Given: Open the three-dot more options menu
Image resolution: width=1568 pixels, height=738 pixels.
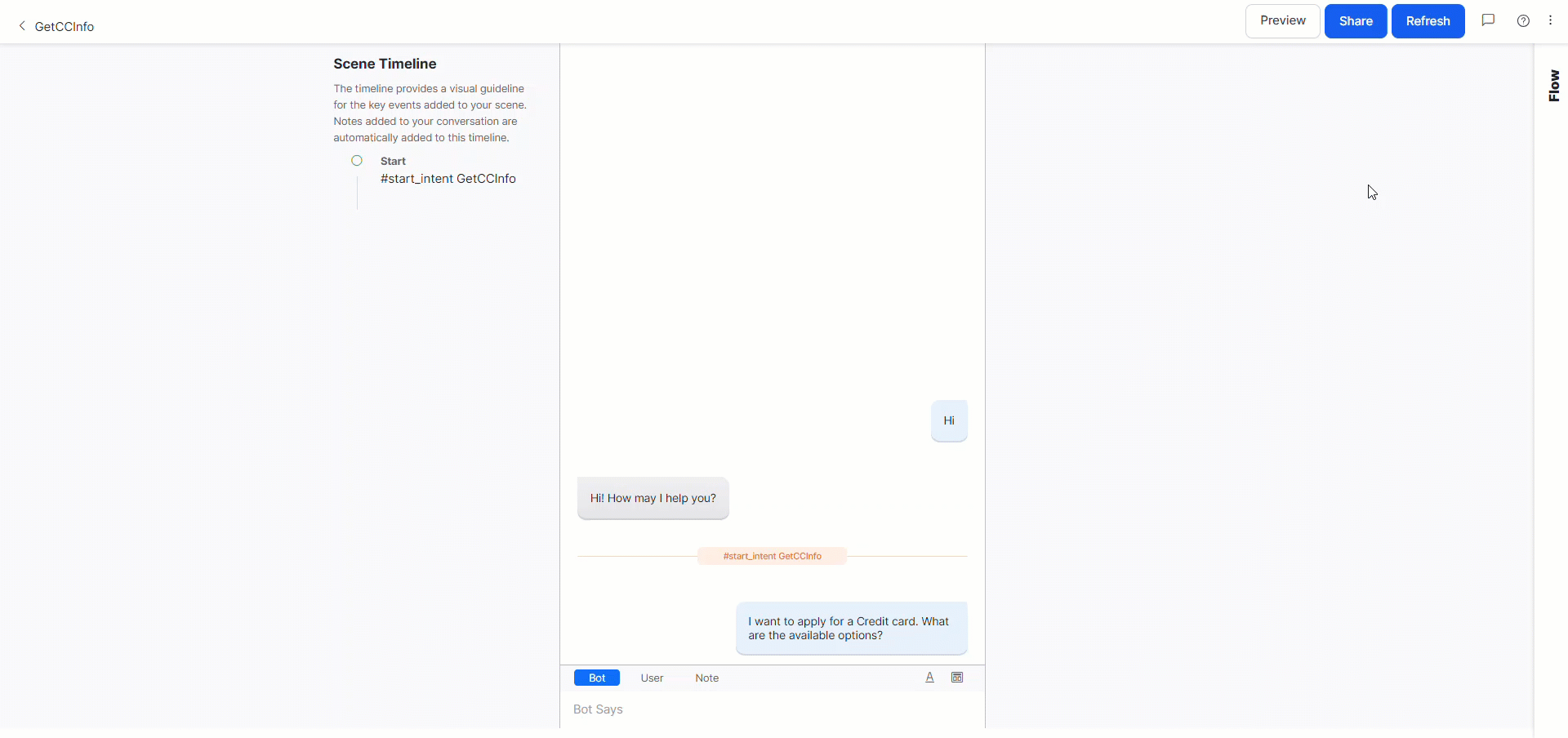Looking at the screenshot, I should click(1550, 20).
